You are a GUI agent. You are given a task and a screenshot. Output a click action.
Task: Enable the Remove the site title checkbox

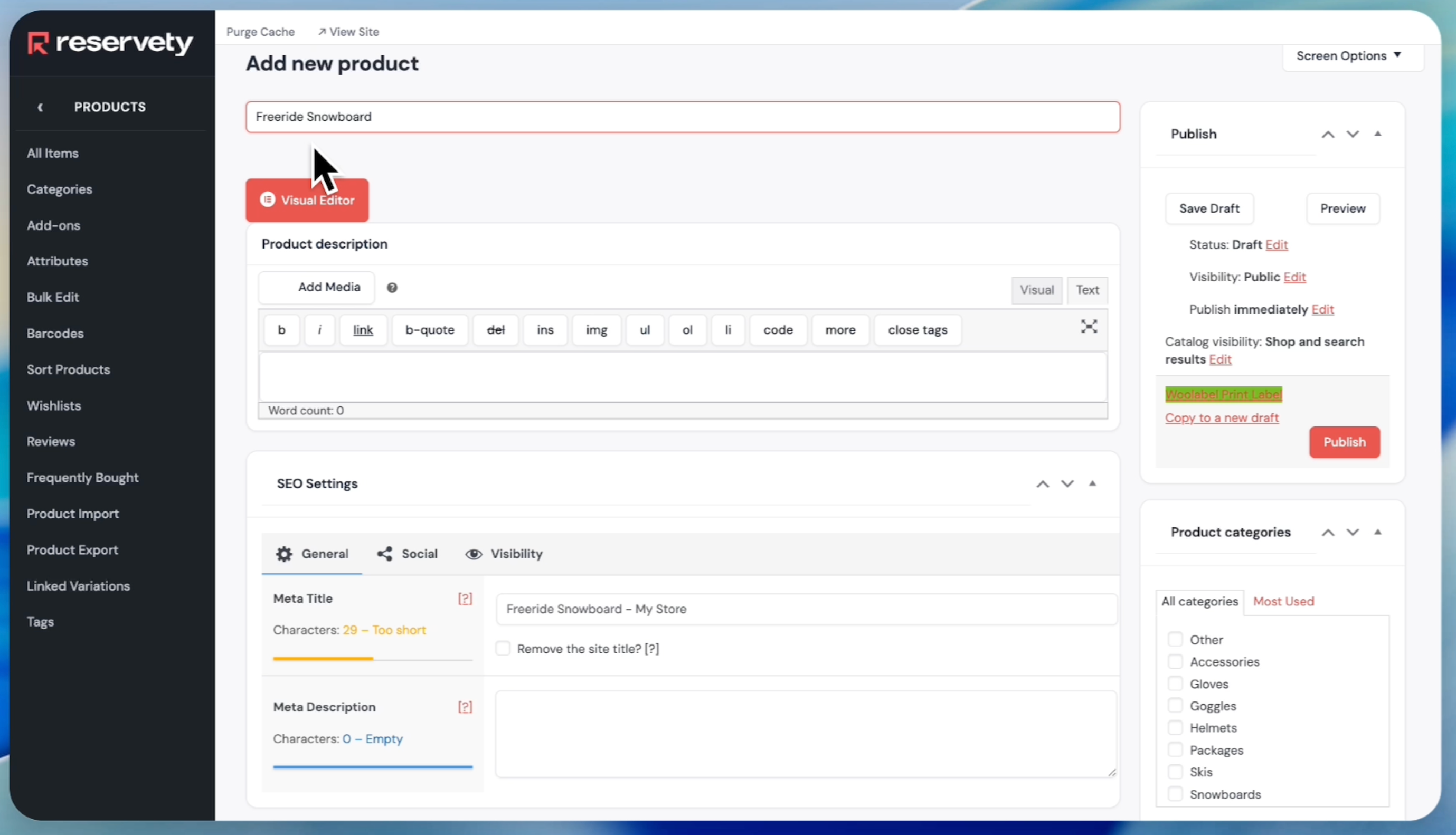[503, 649]
